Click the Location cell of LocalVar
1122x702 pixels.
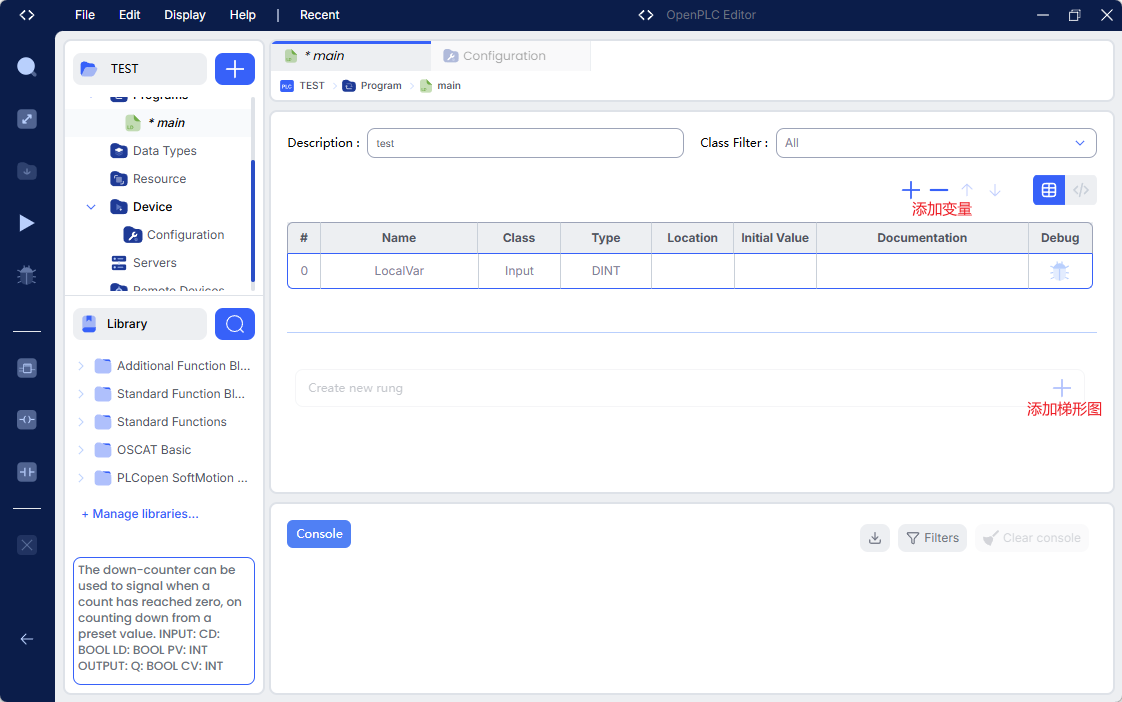693,271
